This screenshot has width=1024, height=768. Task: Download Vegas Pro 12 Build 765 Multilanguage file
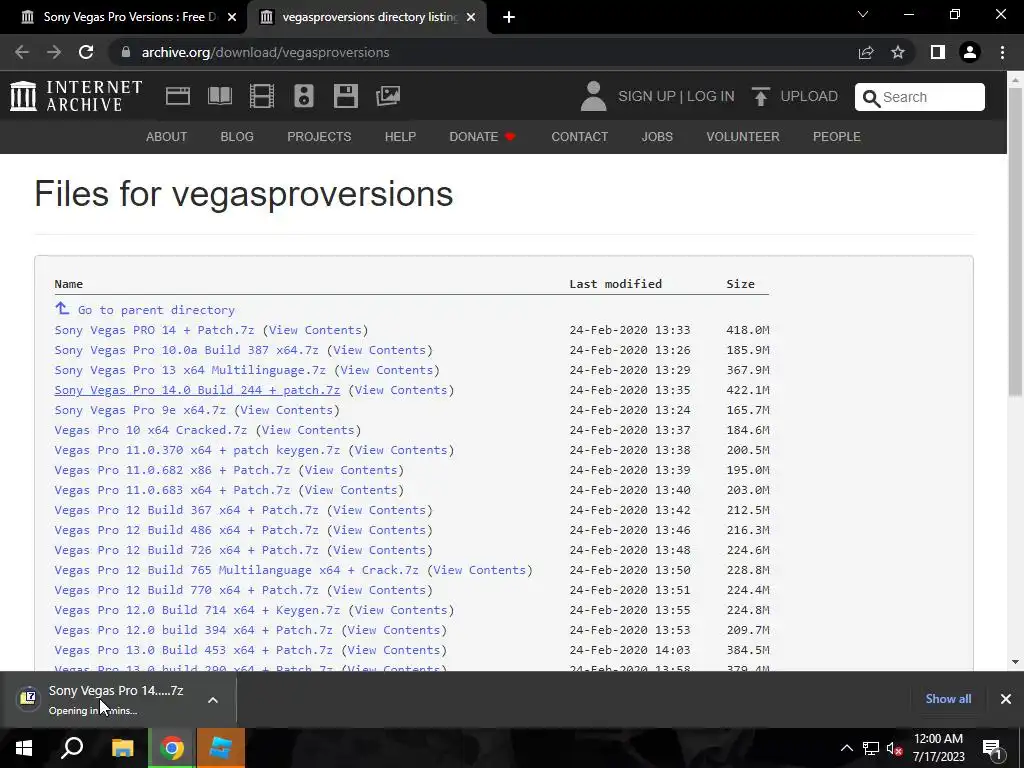[236, 570]
